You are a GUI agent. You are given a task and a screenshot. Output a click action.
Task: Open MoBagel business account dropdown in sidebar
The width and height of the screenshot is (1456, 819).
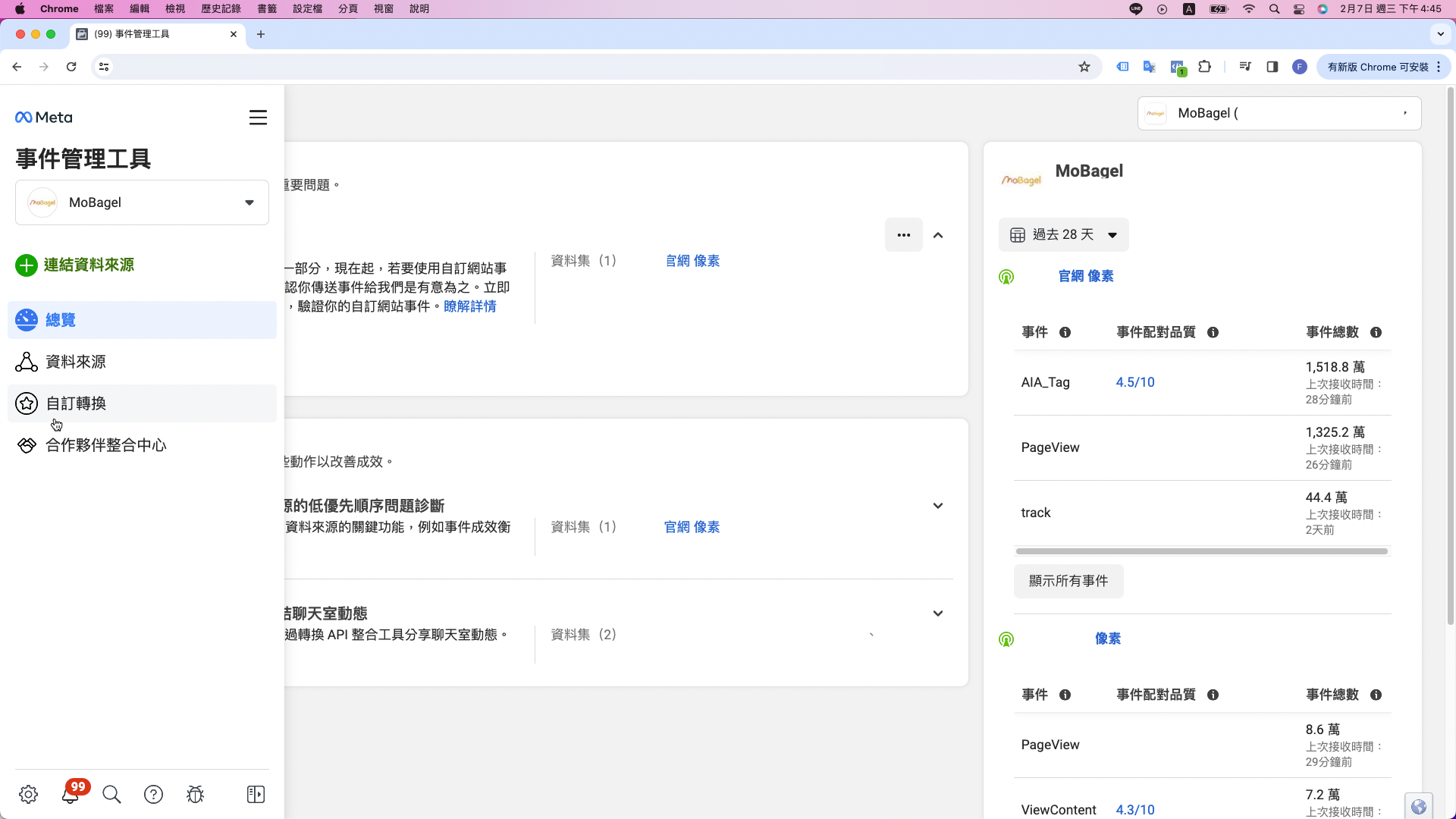click(x=142, y=202)
